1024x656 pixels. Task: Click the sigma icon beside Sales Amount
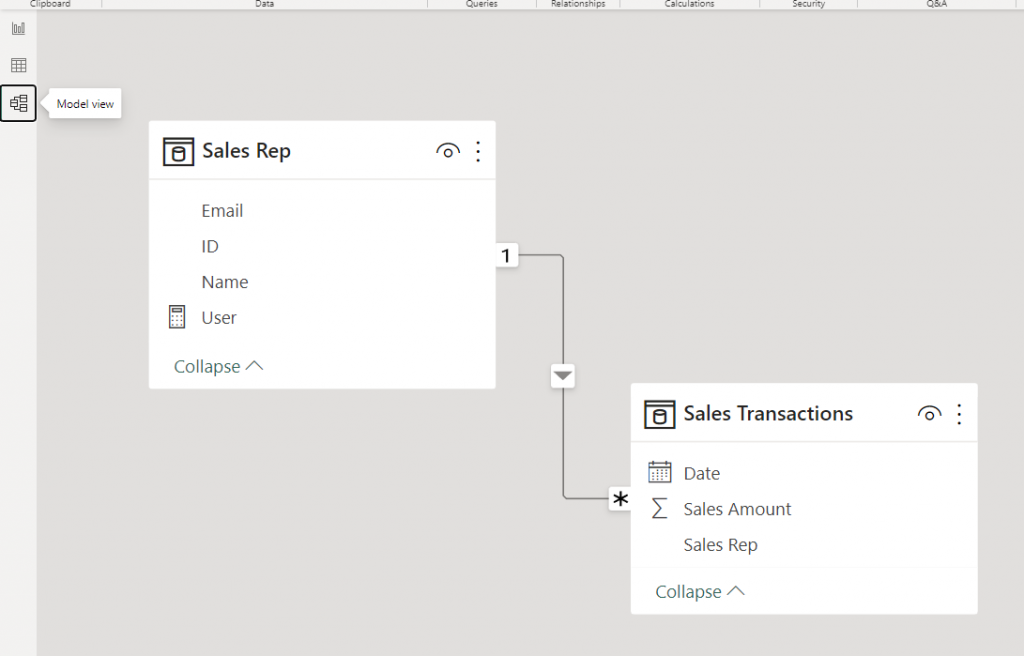coord(659,509)
